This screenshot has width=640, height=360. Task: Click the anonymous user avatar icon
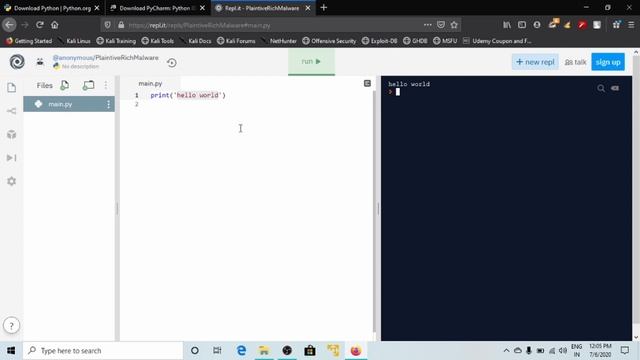click(x=40, y=62)
